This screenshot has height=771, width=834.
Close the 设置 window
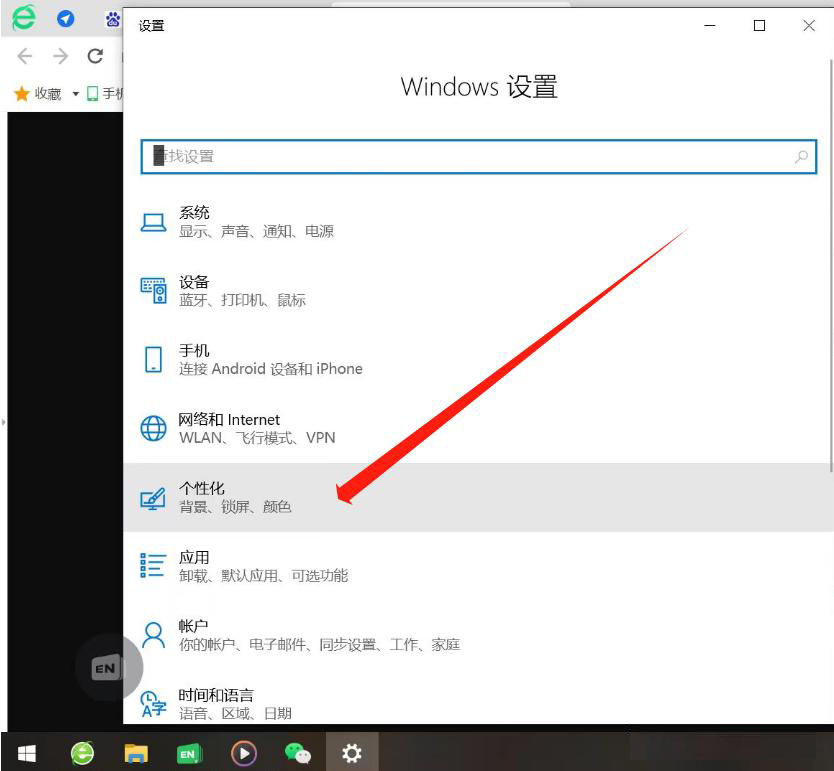(x=809, y=26)
